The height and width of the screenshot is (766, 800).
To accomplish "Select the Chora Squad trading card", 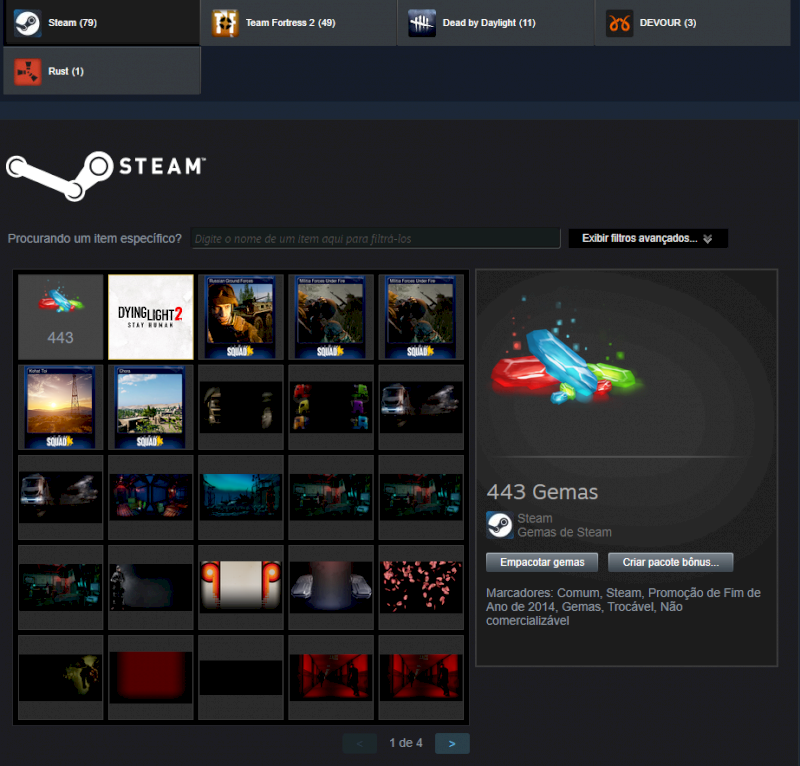I will tap(150, 407).
